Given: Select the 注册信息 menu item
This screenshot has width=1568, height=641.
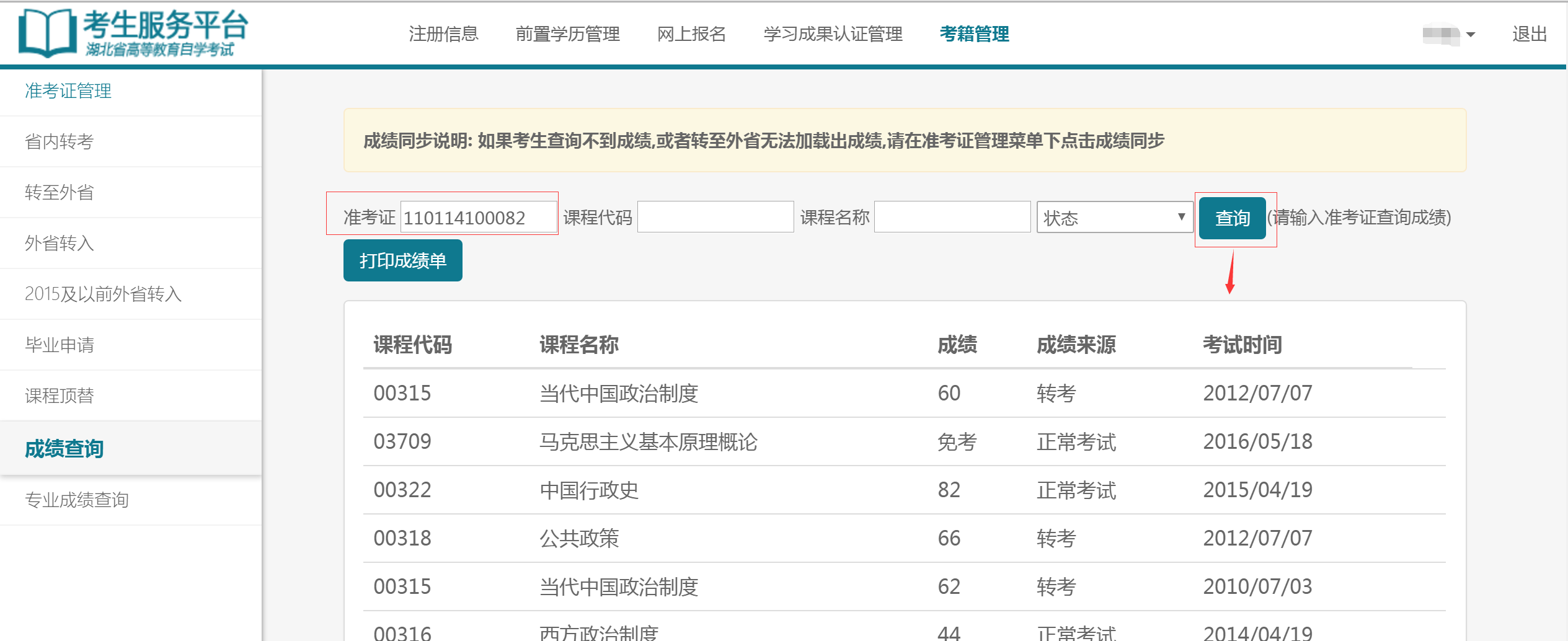Looking at the screenshot, I should coord(443,34).
